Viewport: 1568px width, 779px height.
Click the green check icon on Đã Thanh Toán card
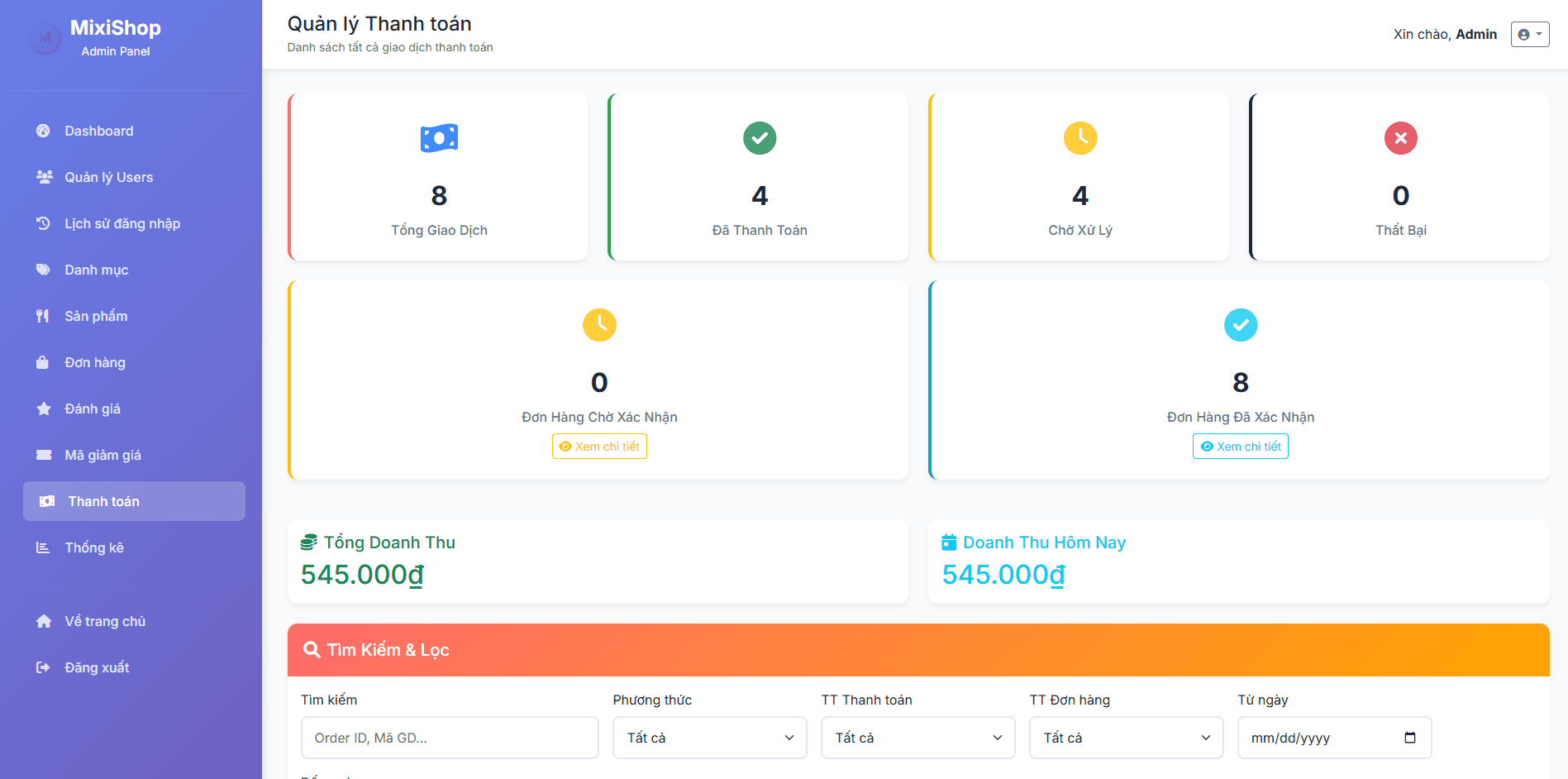click(x=760, y=138)
